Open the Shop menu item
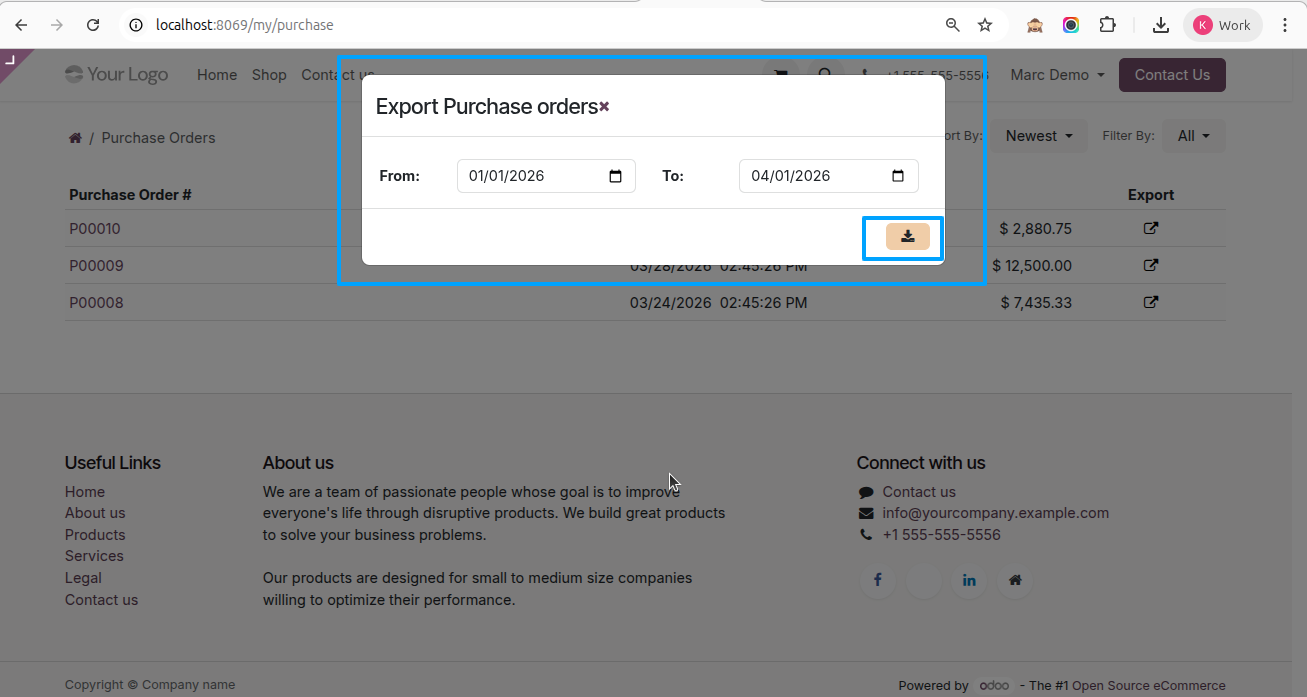This screenshot has height=697, width=1307. click(269, 75)
